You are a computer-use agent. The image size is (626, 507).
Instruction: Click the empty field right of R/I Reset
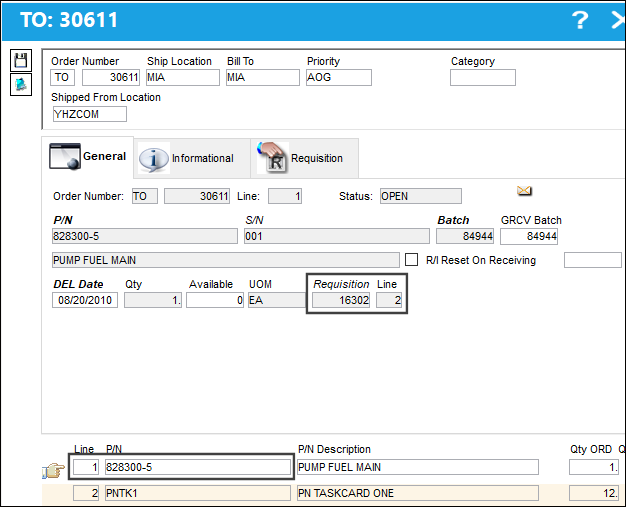[x=593, y=260]
